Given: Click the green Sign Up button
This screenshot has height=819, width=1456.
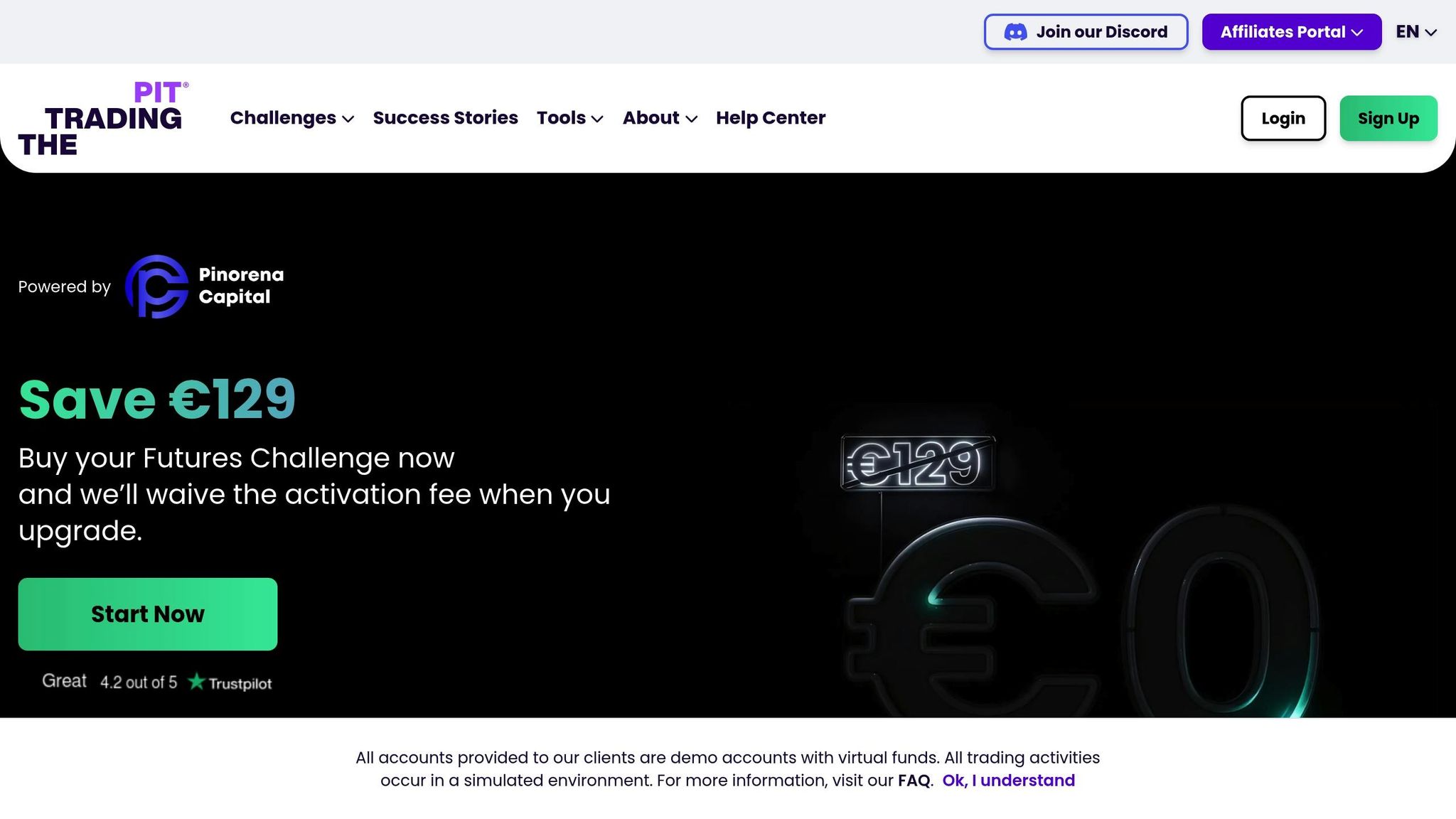Looking at the screenshot, I should (1388, 118).
